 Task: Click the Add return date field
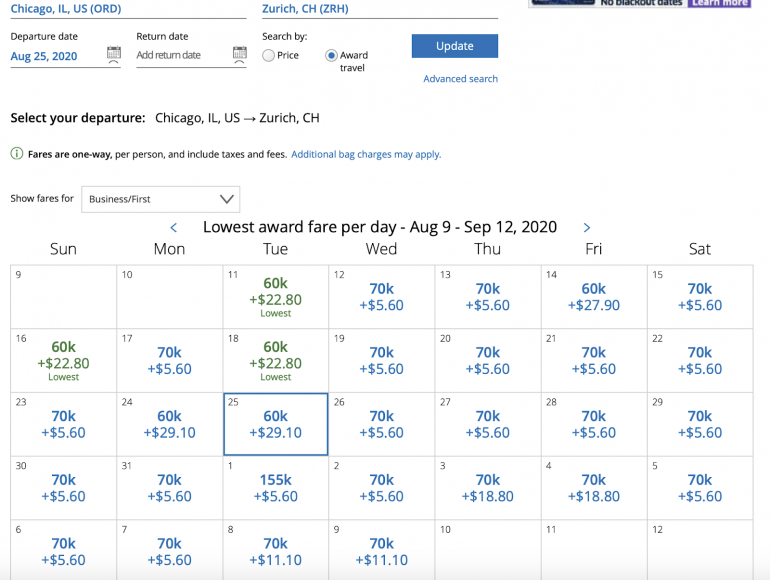coord(180,56)
